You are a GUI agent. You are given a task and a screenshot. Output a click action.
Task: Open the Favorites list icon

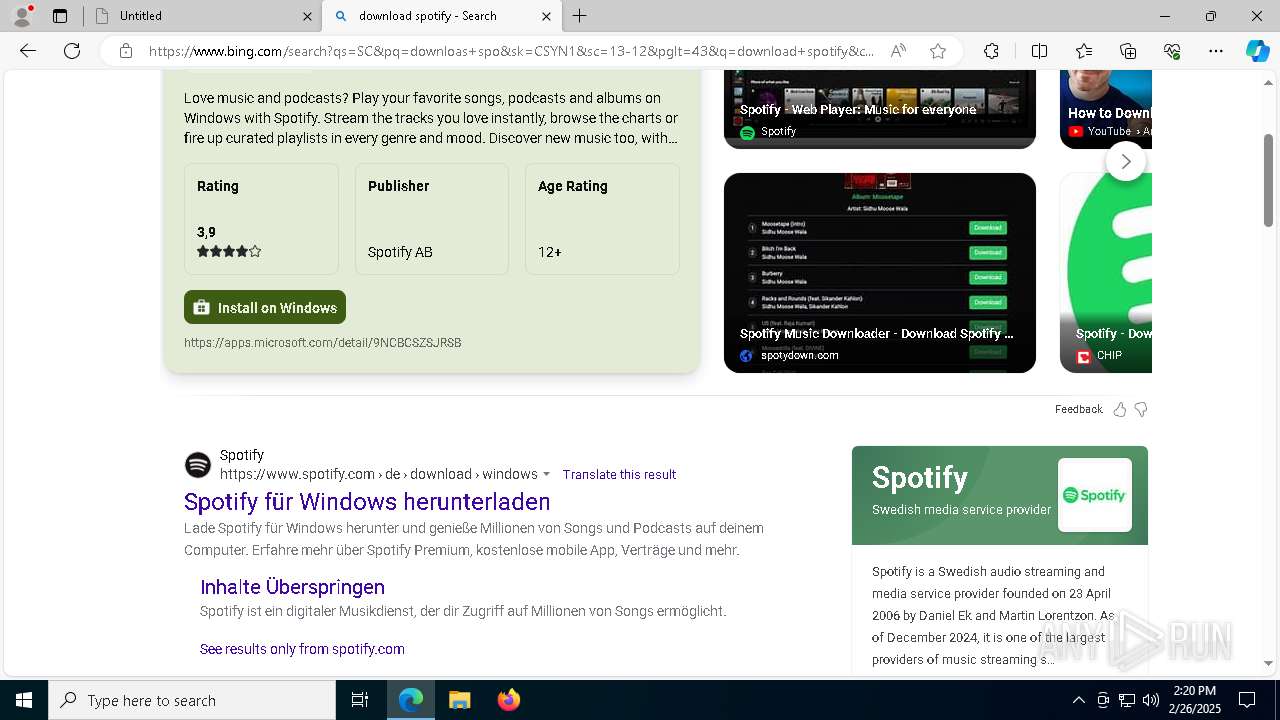(1084, 51)
